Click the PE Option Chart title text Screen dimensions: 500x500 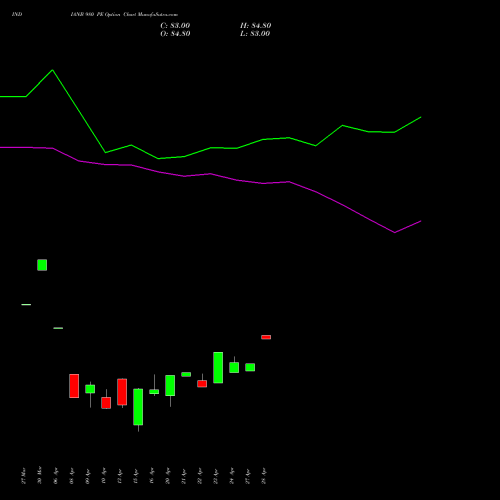click(124, 15)
